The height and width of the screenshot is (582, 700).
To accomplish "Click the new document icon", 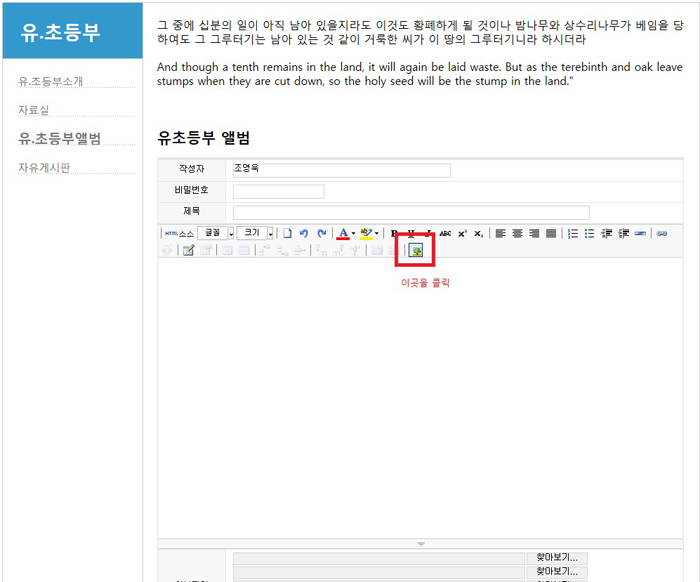I will click(x=288, y=233).
